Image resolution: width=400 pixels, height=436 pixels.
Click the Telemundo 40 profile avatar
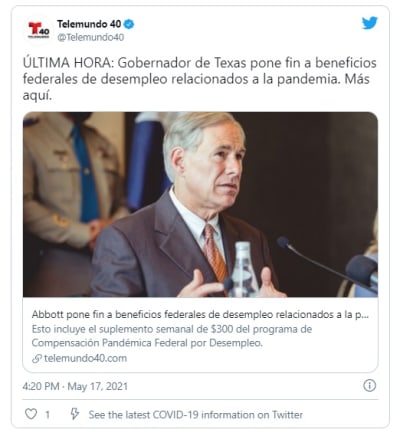39,30
